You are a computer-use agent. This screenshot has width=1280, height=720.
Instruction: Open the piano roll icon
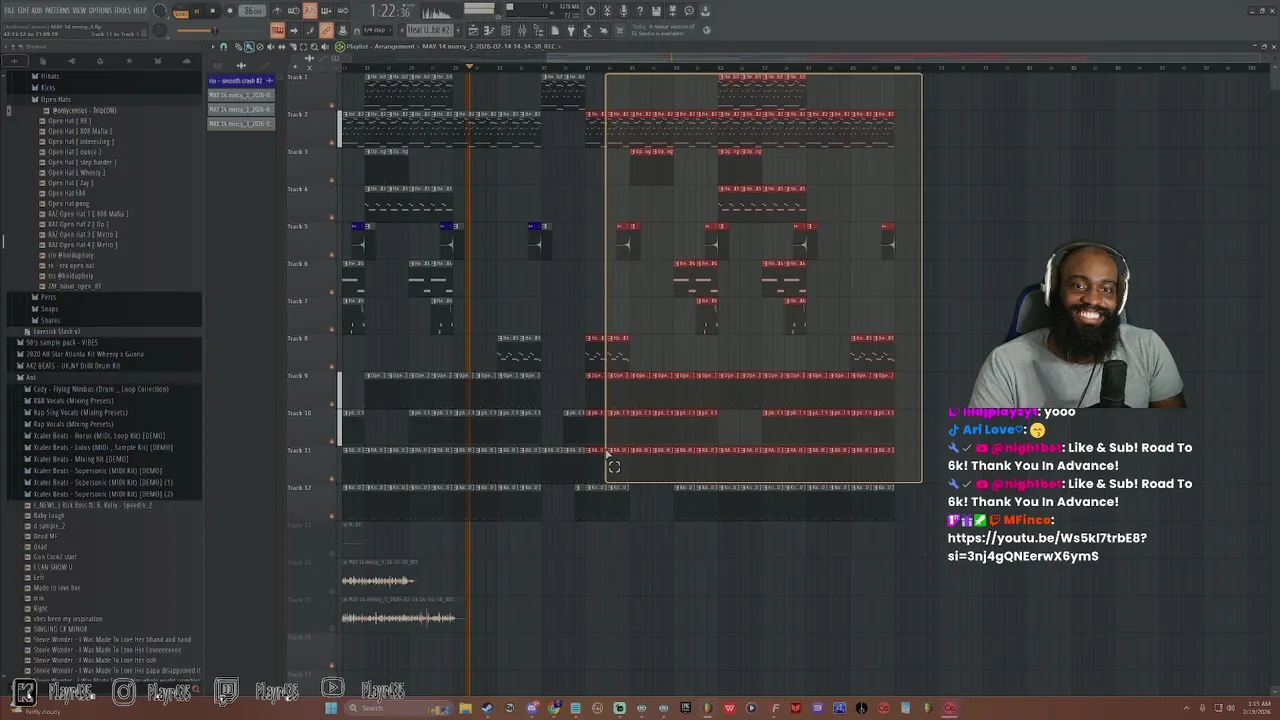pyautogui.click(x=490, y=30)
